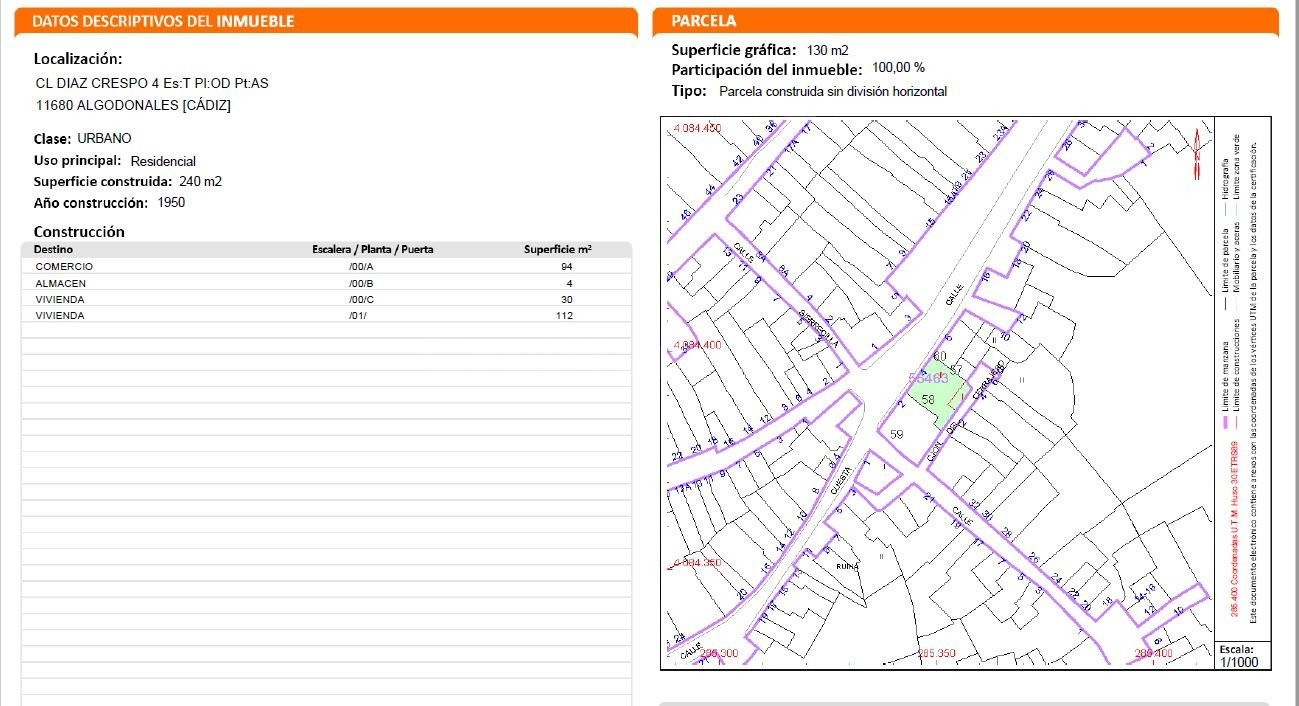Click the 'PARCELA' section header
Image resolution: width=1299 pixels, height=706 pixels.
703,21
